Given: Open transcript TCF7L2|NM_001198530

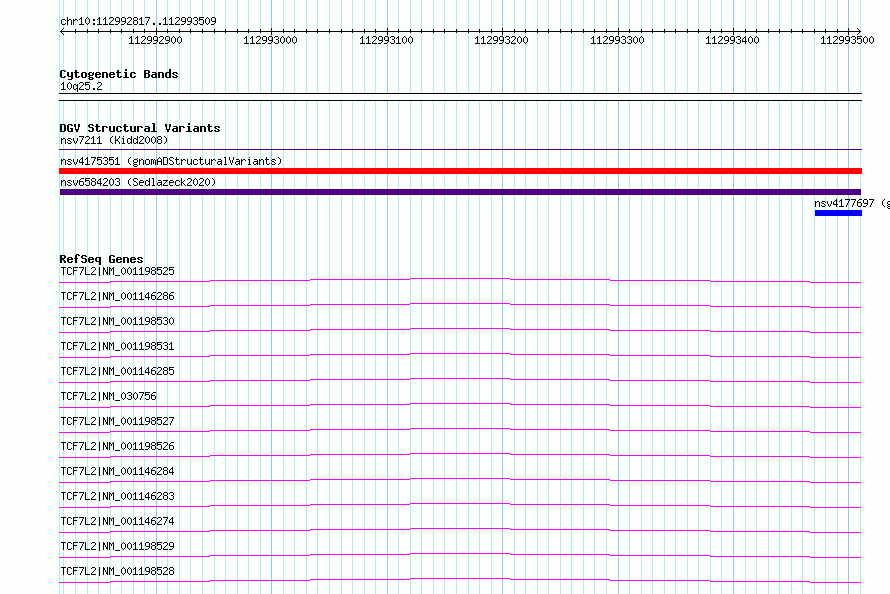Looking at the screenshot, I should click(117, 321).
